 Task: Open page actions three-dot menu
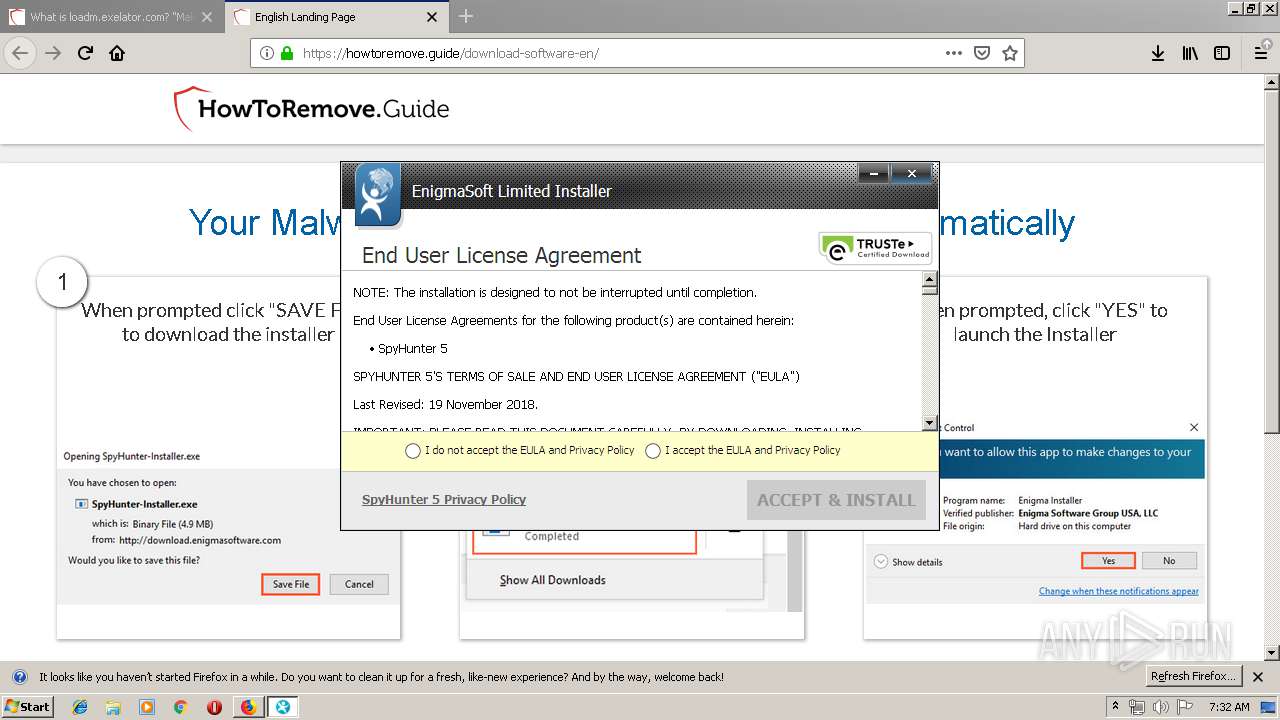pyautogui.click(x=954, y=53)
